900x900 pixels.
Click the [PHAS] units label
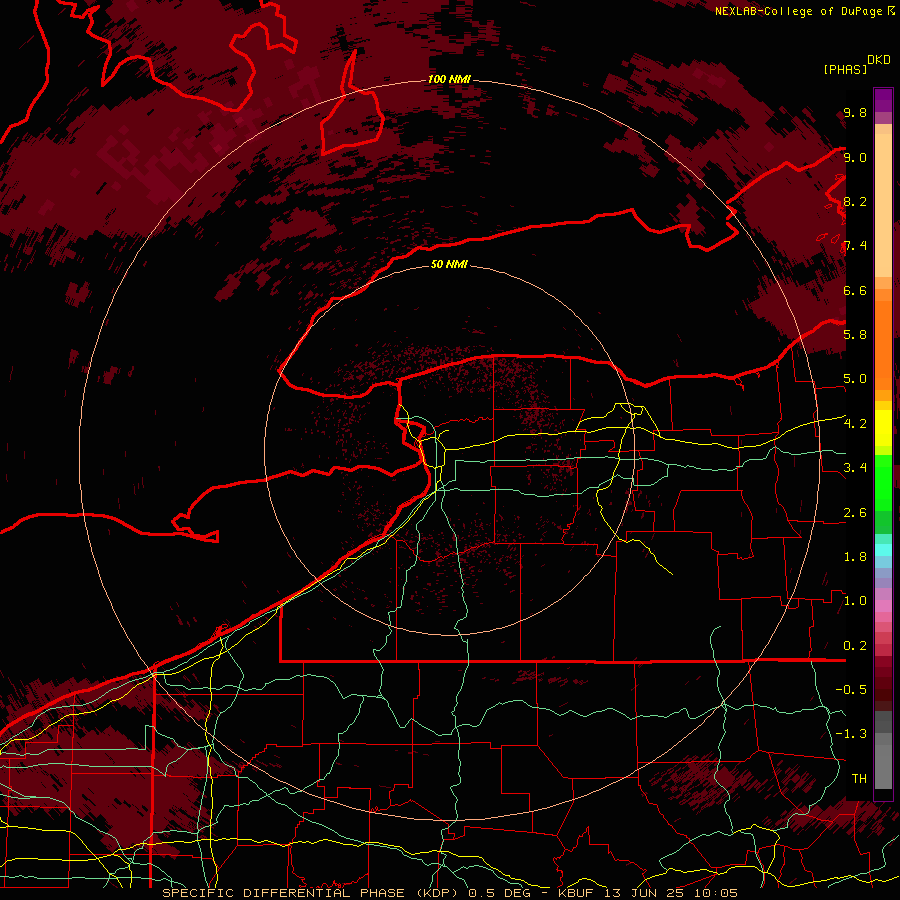[x=845, y=69]
